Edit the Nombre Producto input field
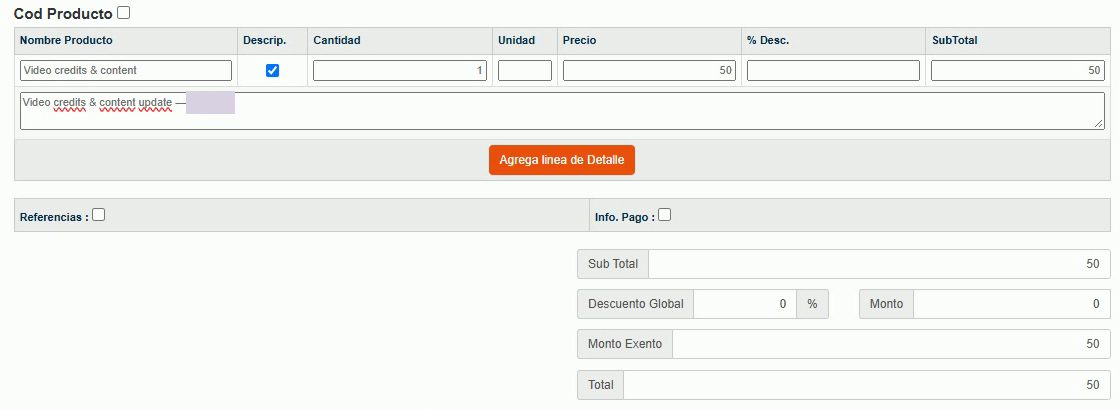The image size is (1120, 410). 126,71
